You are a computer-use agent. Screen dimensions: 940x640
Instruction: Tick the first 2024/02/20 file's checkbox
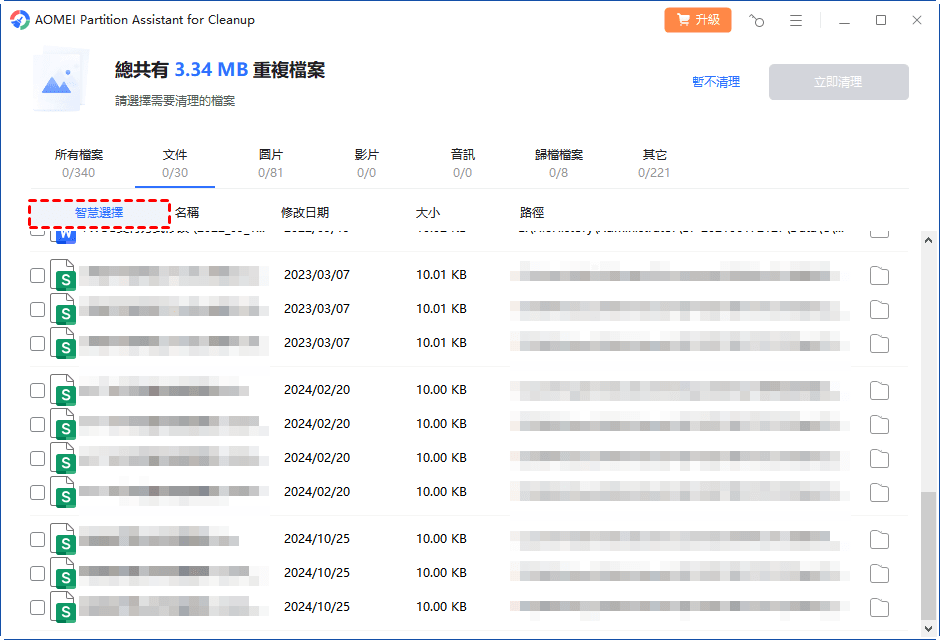[37, 390]
